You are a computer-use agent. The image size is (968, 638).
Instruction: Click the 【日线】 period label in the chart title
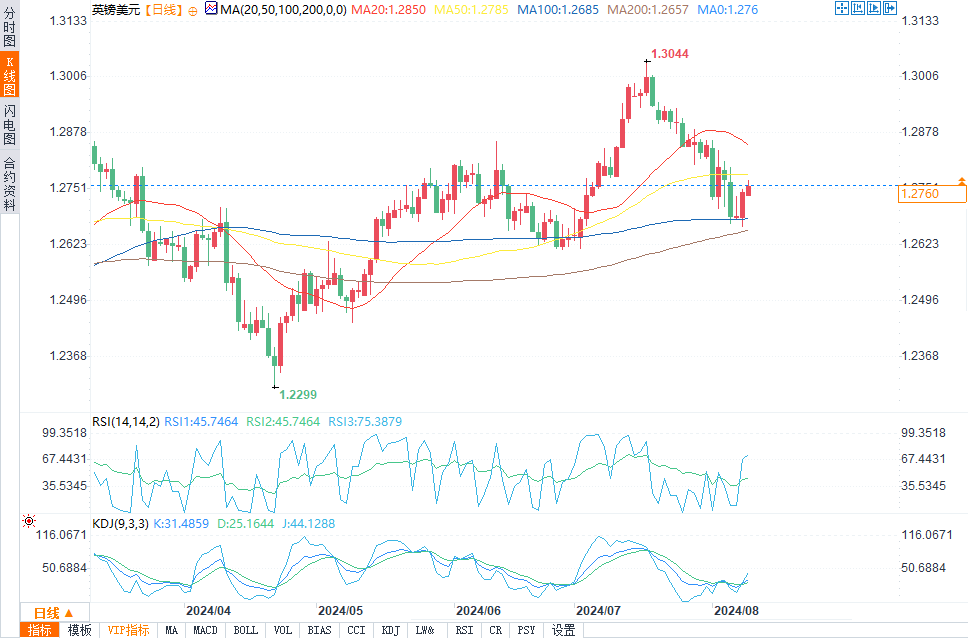coord(164,10)
